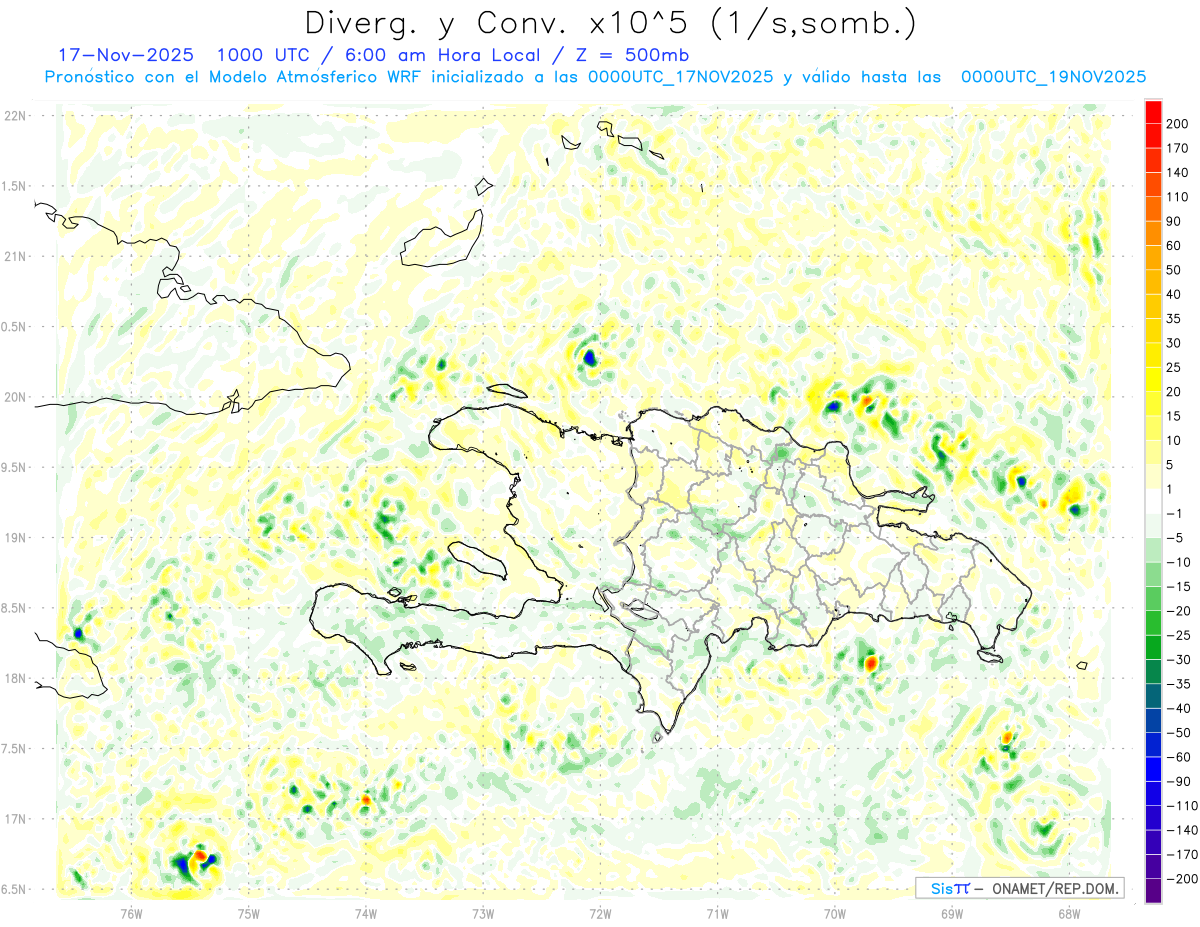Select the "72W" longitude label
The height and width of the screenshot is (927, 1200).
[x=600, y=912]
